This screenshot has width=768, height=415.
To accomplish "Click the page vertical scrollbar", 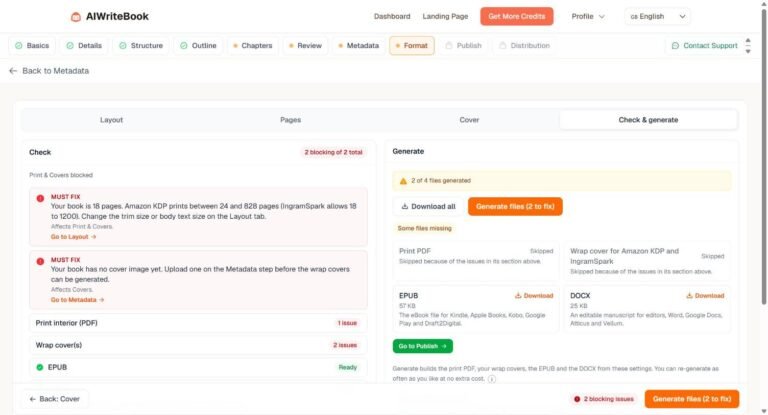I will [x=764, y=157].
